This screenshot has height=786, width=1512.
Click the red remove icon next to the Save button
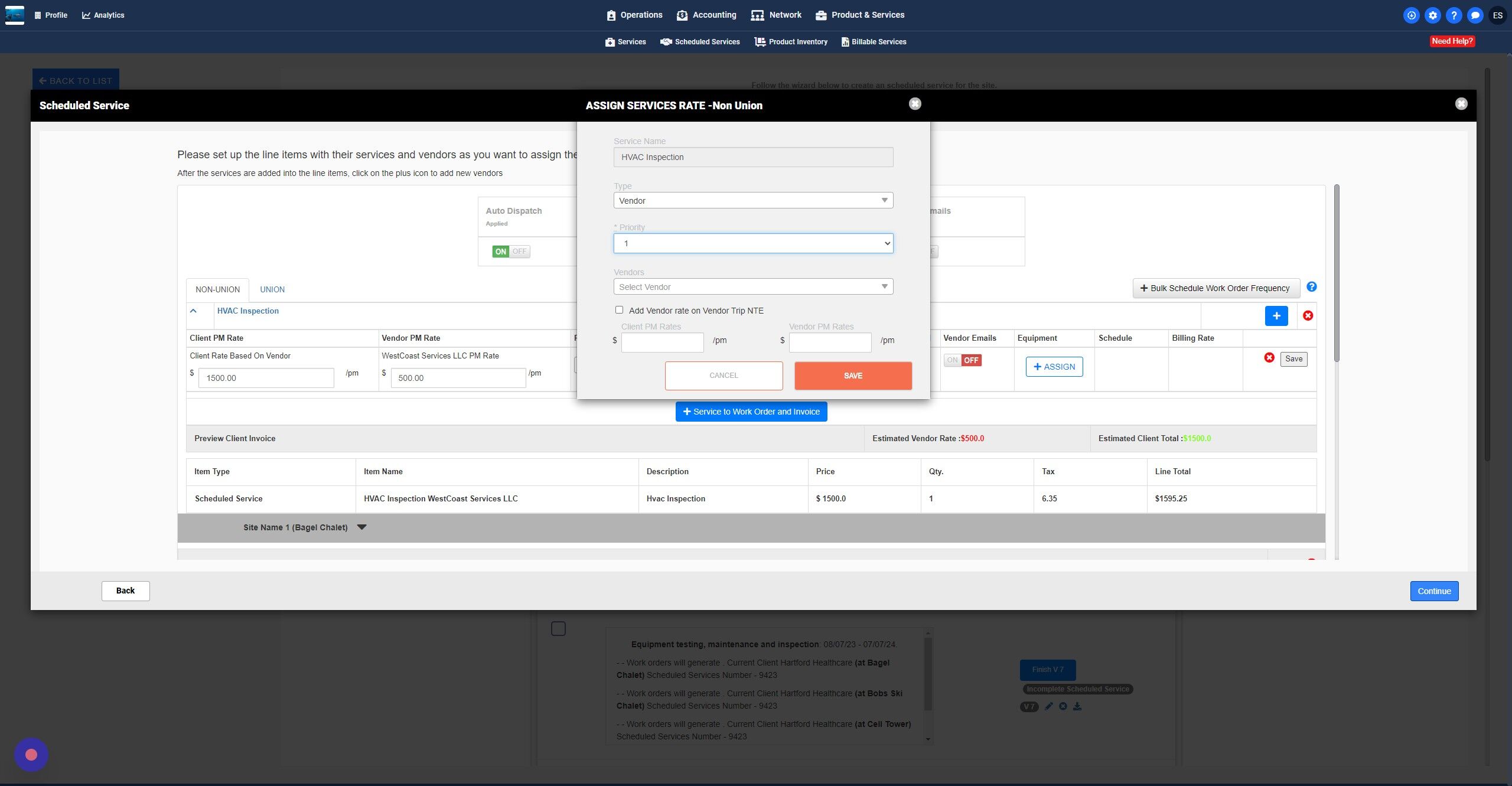tap(1269, 358)
